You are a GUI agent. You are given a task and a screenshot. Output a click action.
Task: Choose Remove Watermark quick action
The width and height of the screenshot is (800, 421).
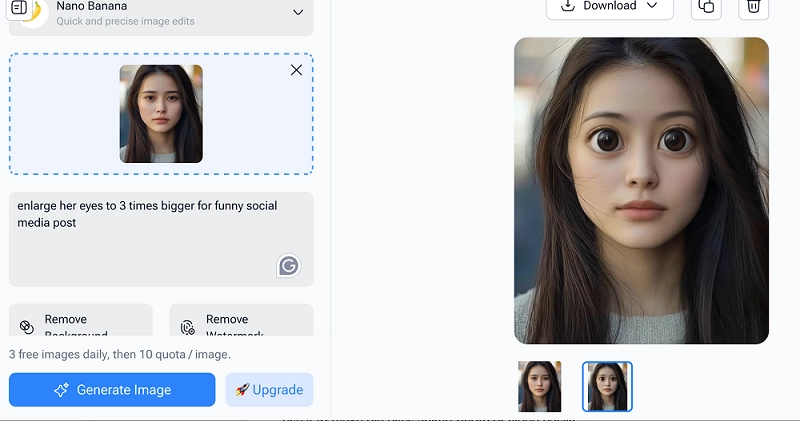tap(241, 320)
